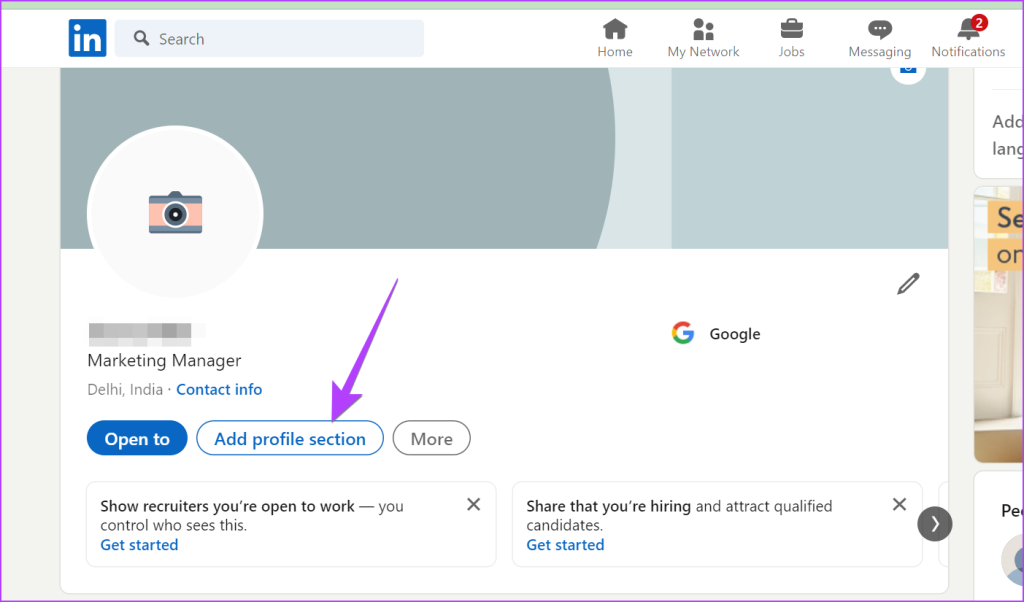
Task: Click the Google company logo
Action: pyautogui.click(x=682, y=333)
